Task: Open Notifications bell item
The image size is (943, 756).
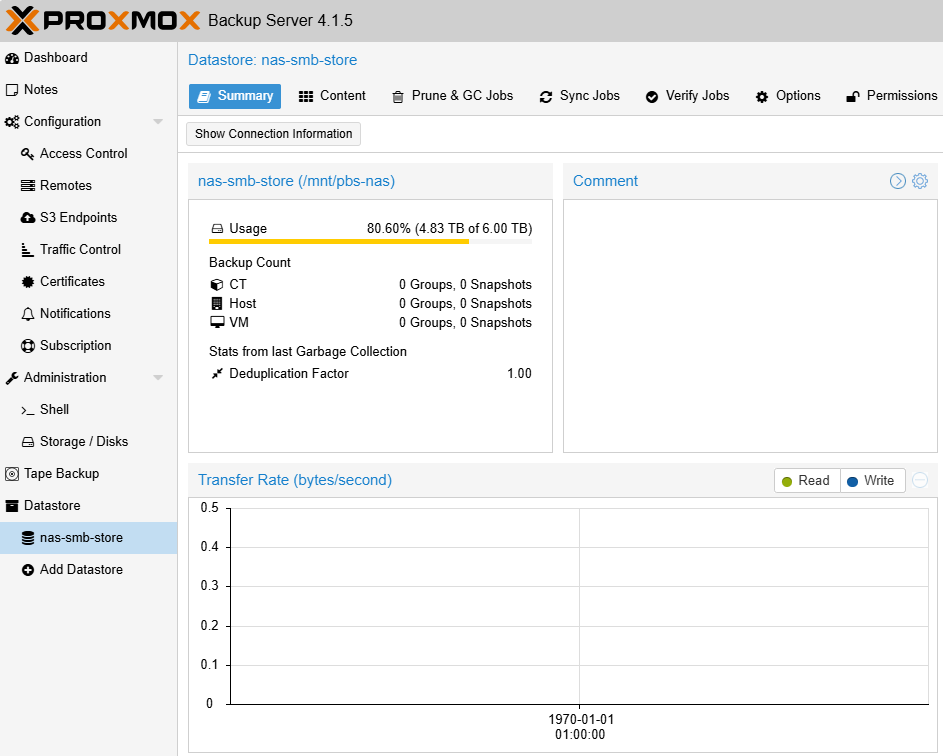Action: pos(75,313)
